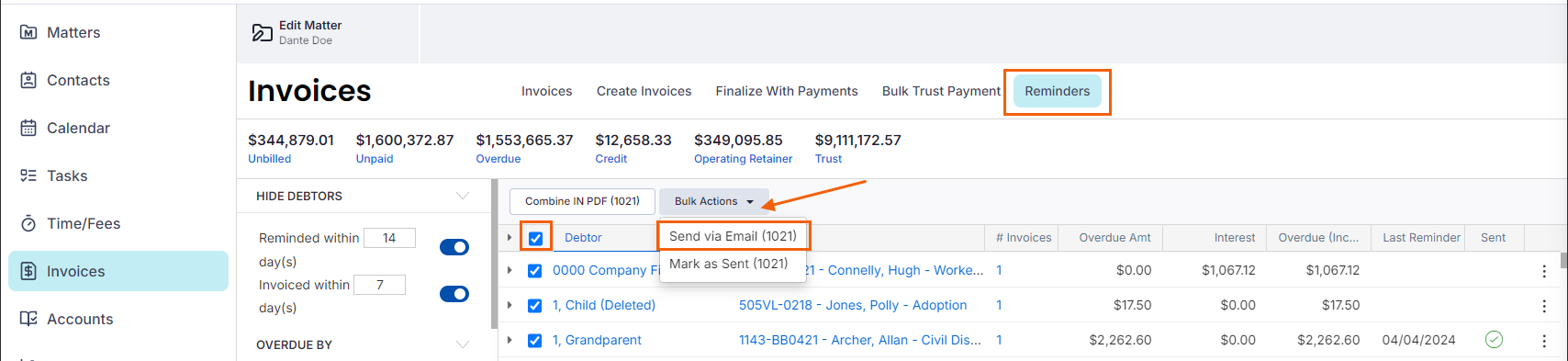
Task: Switch to the Reminders tab
Action: pos(1057,91)
